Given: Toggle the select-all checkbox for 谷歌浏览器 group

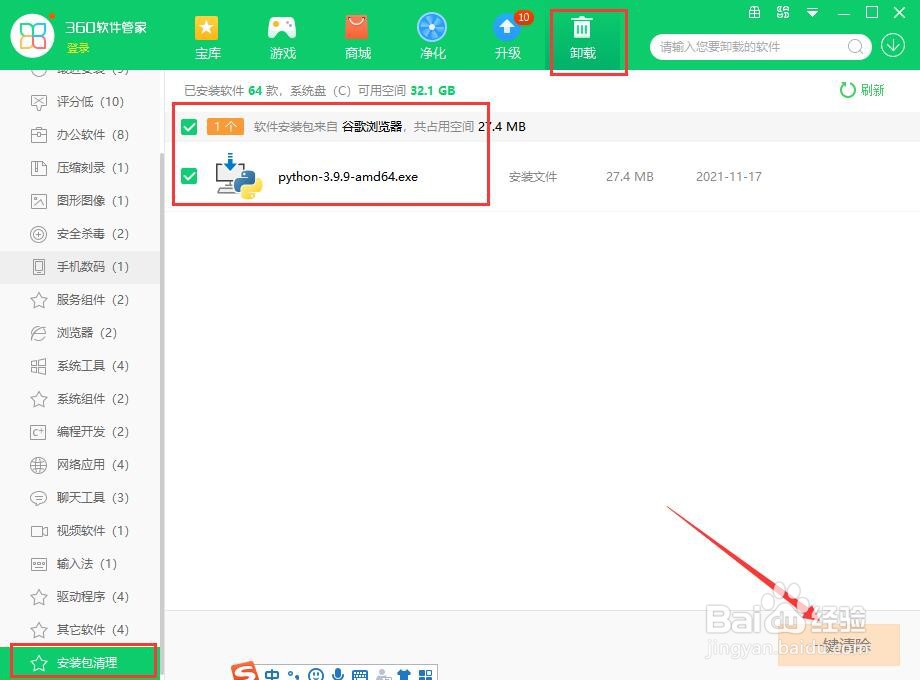Looking at the screenshot, I should click(x=189, y=127).
